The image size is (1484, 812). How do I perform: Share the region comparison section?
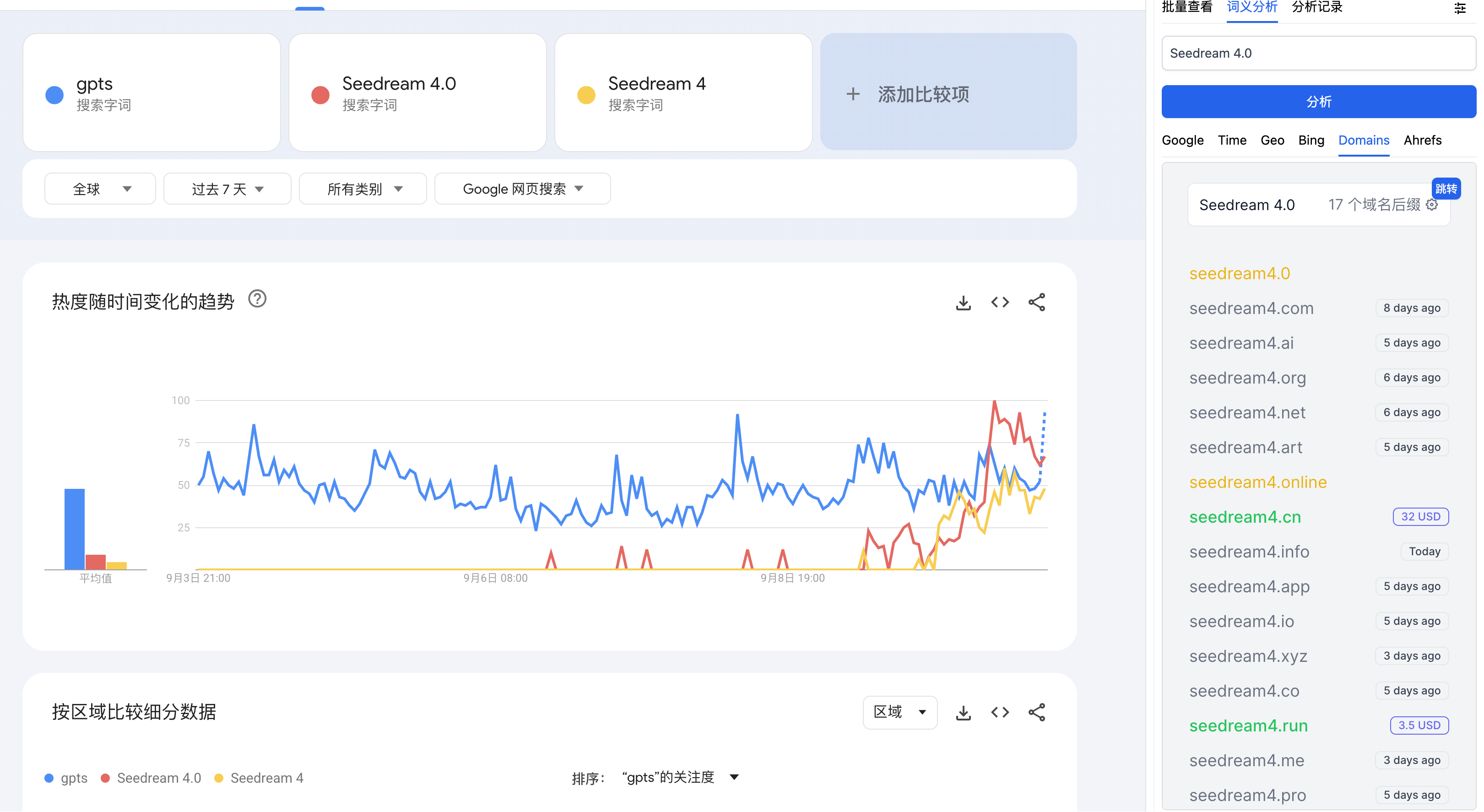[1036, 712]
